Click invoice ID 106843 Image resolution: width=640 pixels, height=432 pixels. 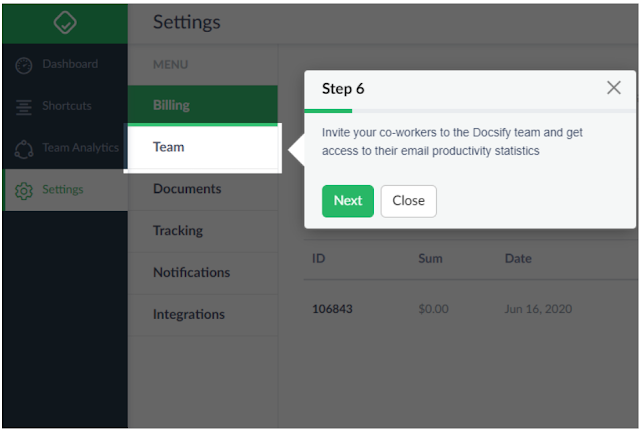[x=332, y=309]
